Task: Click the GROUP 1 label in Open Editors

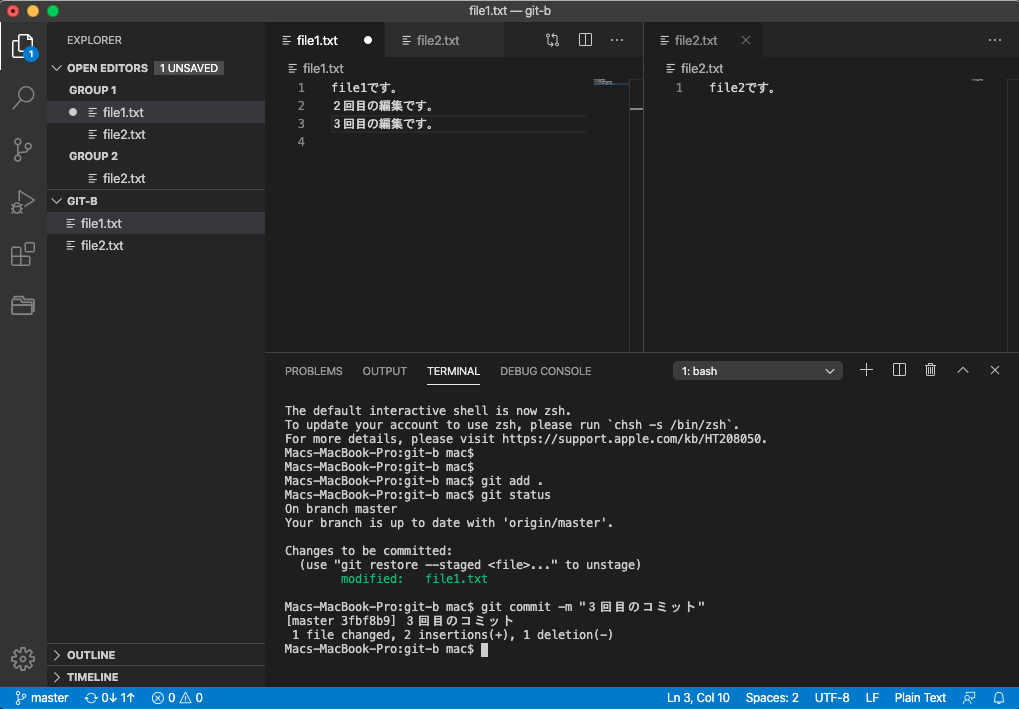Action: (93, 90)
